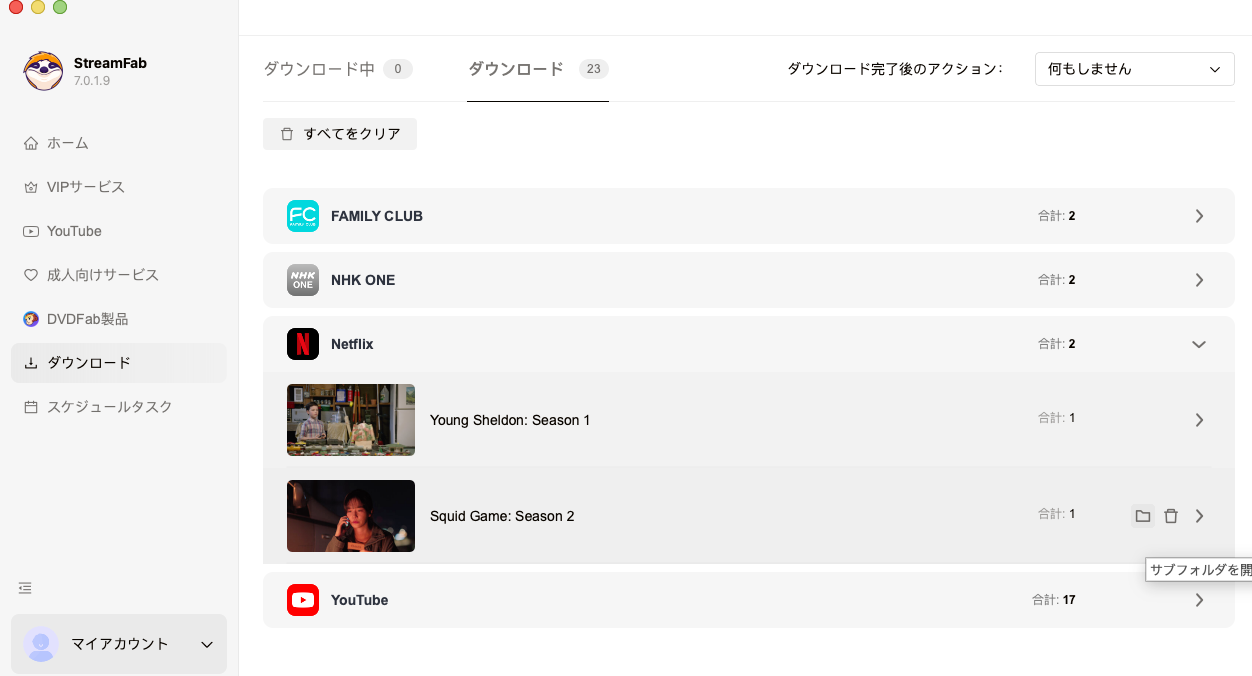The height and width of the screenshot is (676, 1252).
Task: Select YouTube in the sidebar
Action: click(119, 231)
